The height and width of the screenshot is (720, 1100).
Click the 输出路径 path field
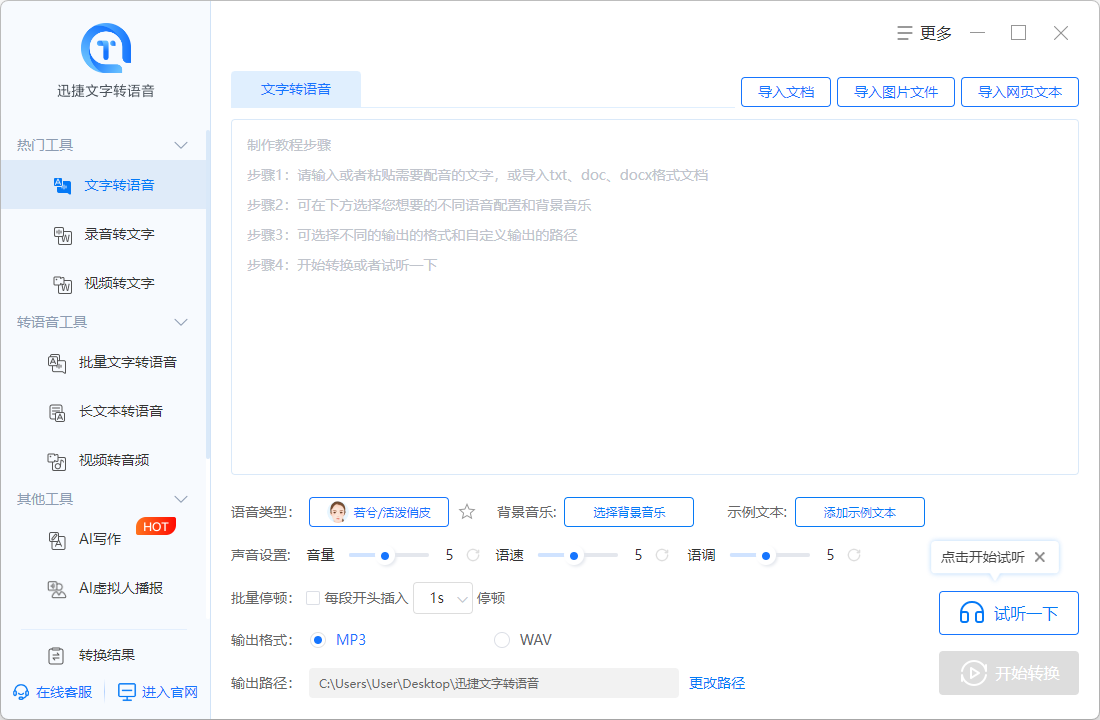click(494, 683)
